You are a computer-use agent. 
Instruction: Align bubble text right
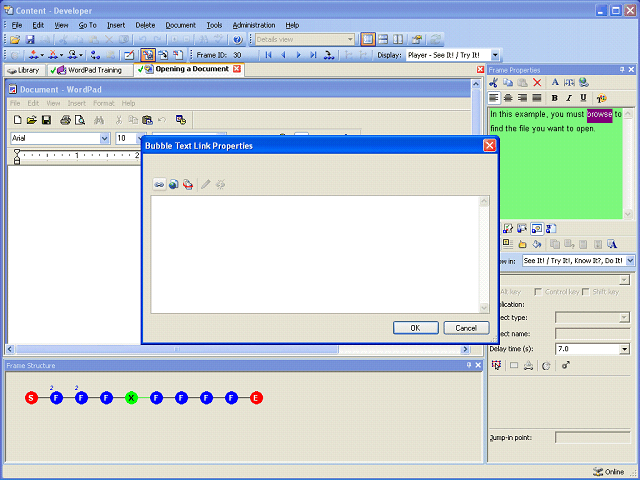[522, 98]
